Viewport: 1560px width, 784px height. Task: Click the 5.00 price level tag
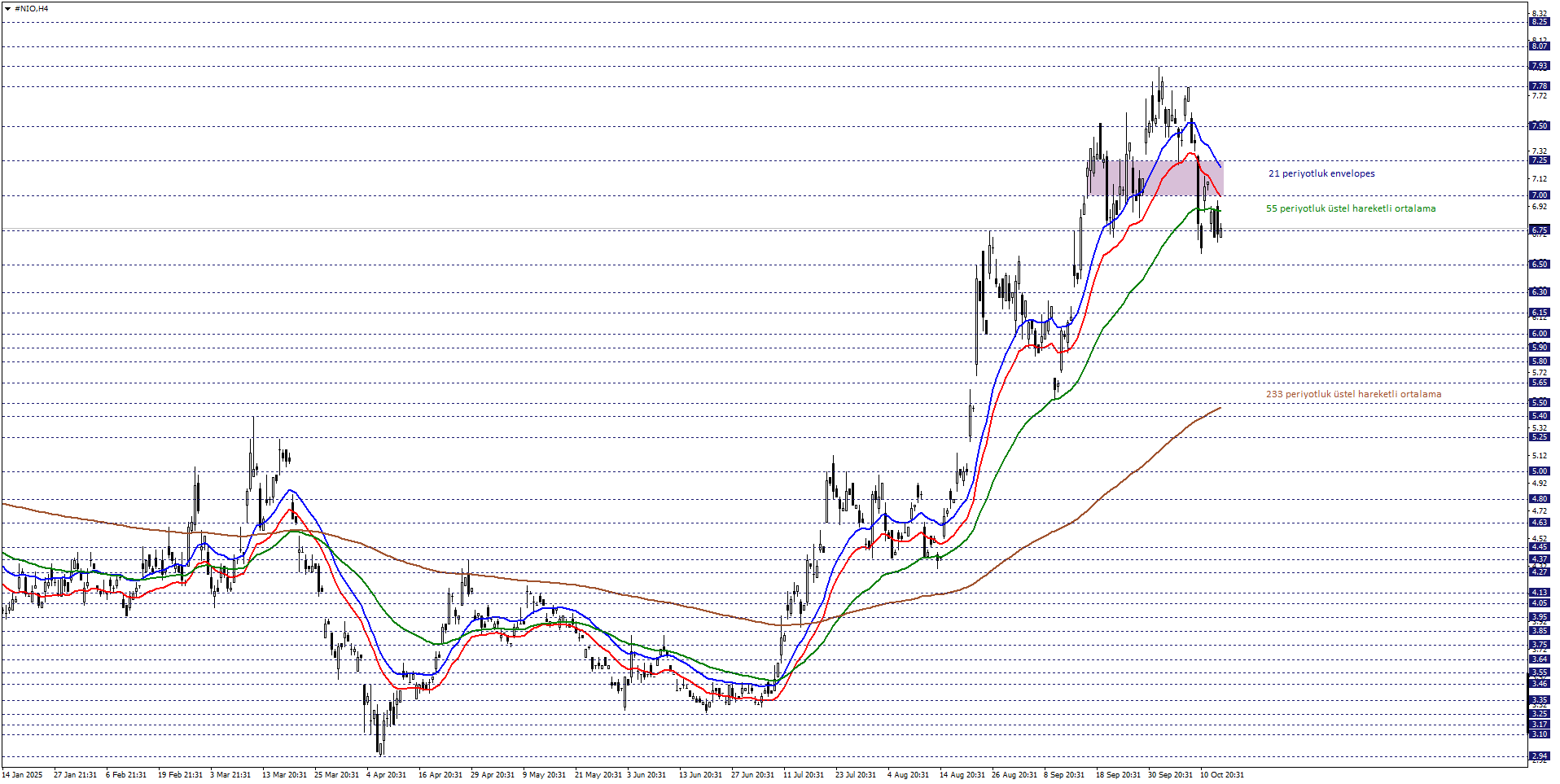tap(1539, 471)
